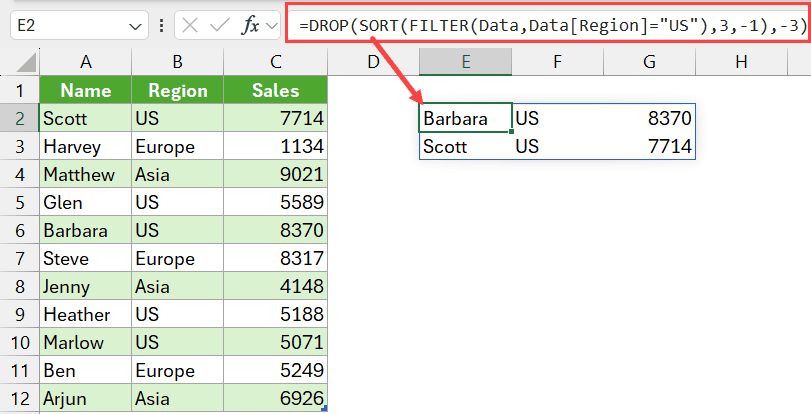Click the Region header cell
This screenshot has width=811, height=414.
pos(177,91)
